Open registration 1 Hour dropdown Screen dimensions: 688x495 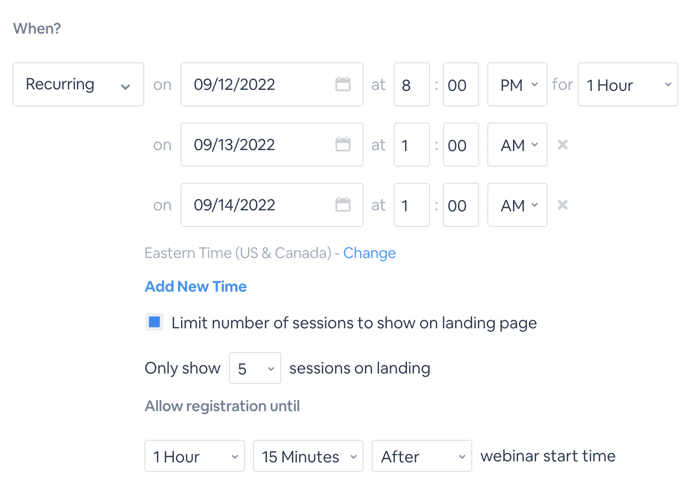(x=194, y=456)
